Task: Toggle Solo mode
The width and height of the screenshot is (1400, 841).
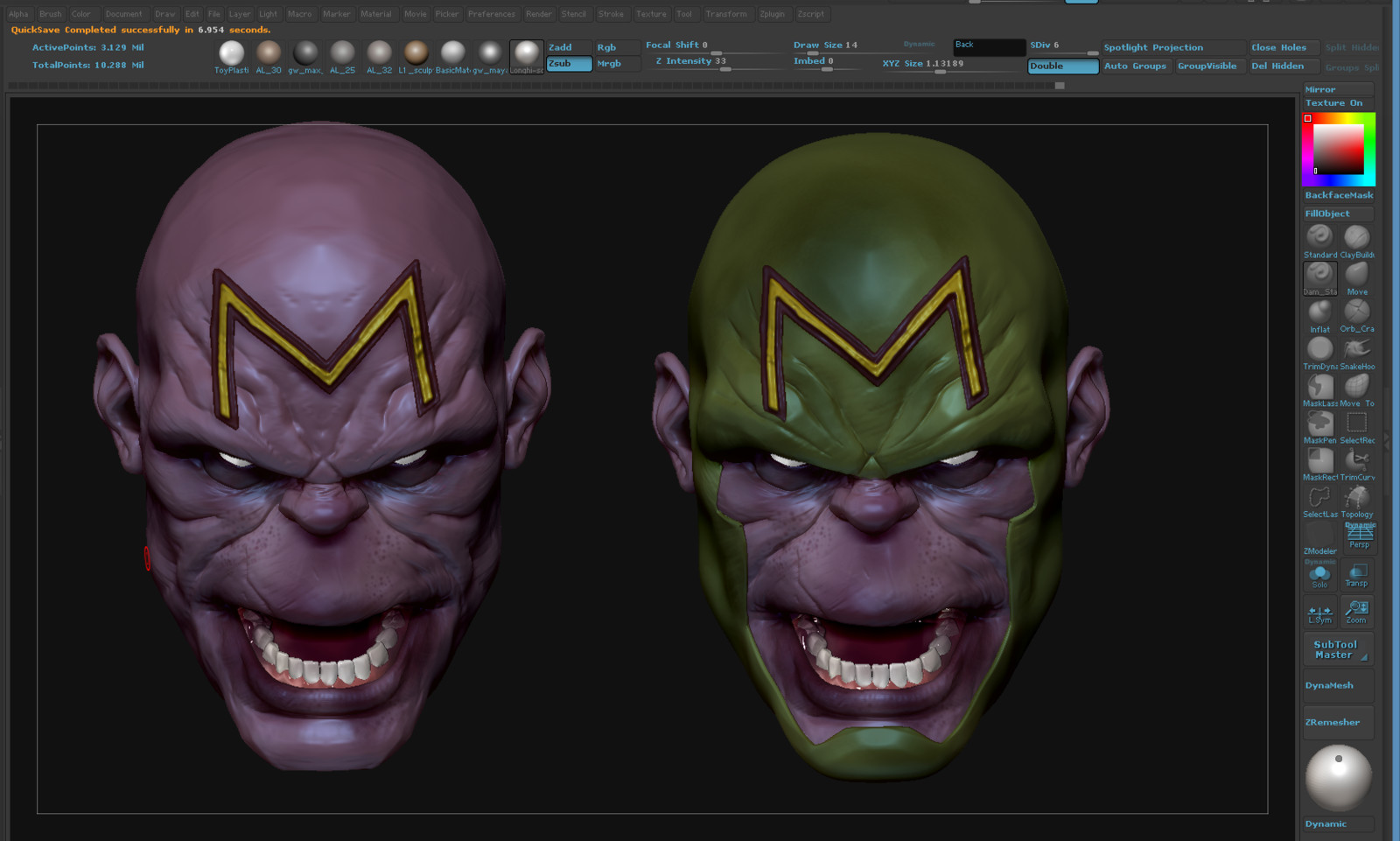Action: [1319, 575]
